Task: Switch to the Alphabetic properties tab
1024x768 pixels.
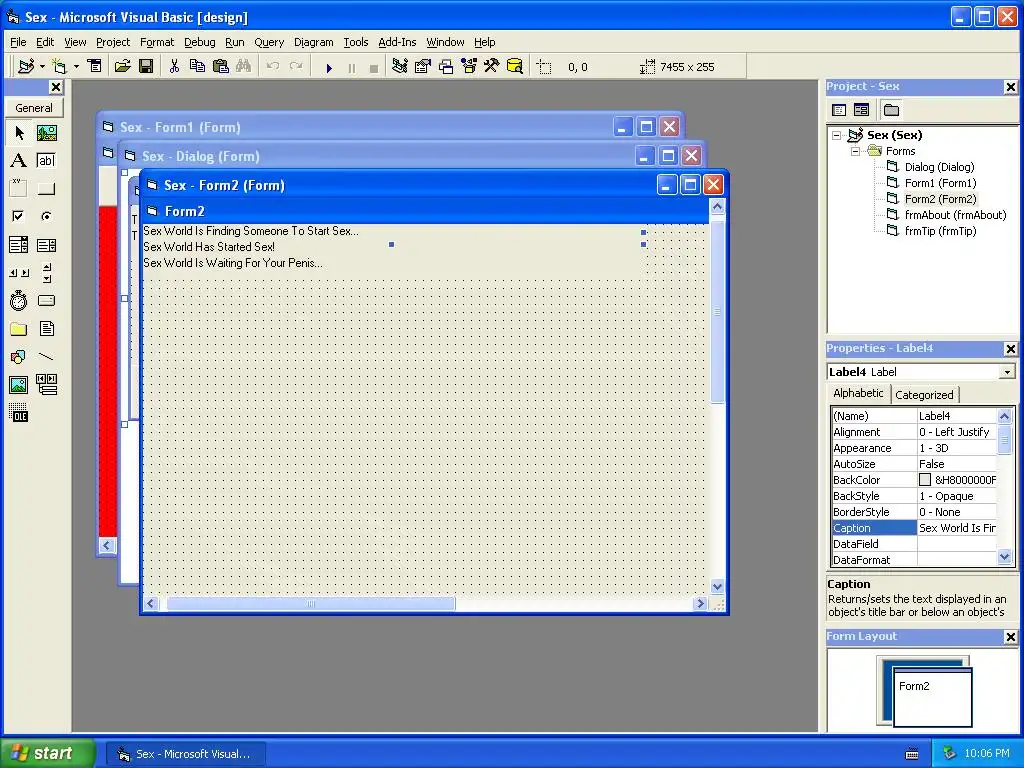Action: [x=858, y=393]
